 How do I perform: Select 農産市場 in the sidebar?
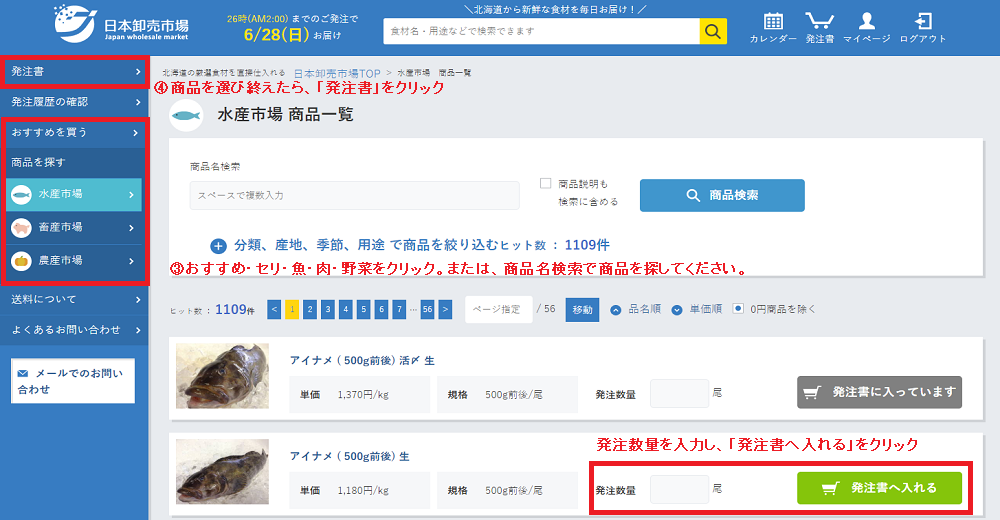[x=74, y=261]
